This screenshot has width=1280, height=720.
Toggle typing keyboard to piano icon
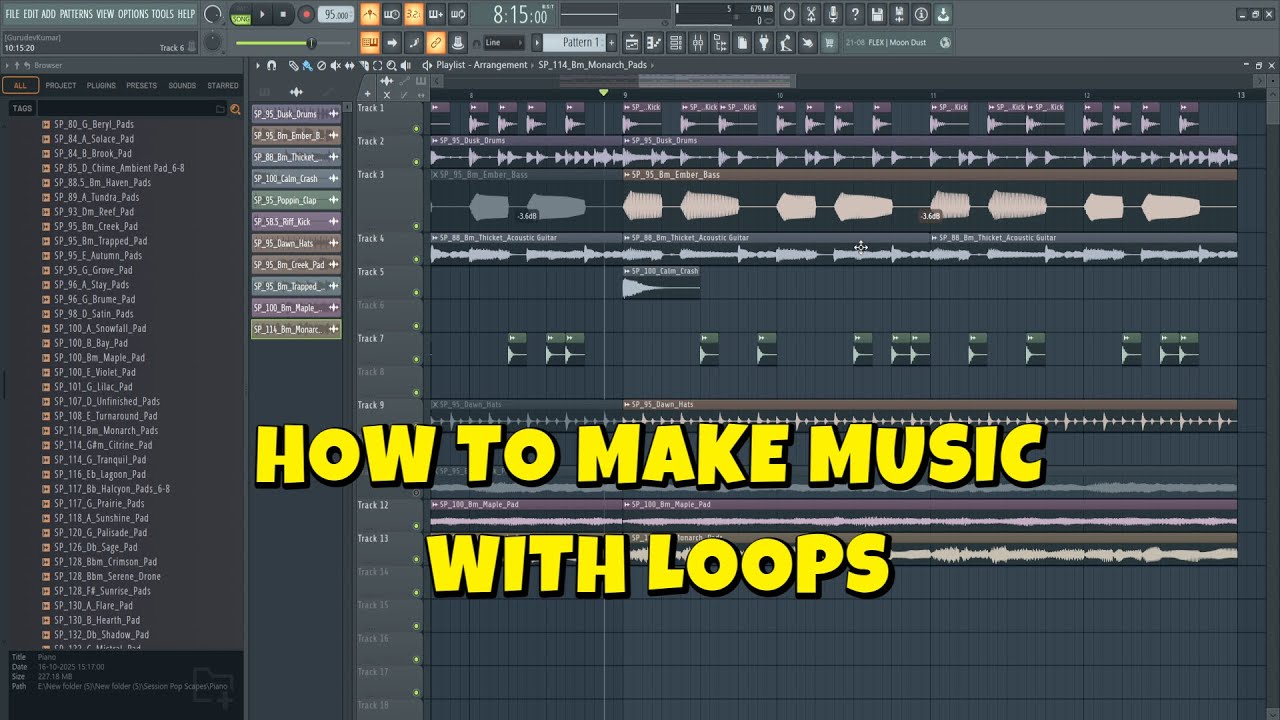(370, 42)
